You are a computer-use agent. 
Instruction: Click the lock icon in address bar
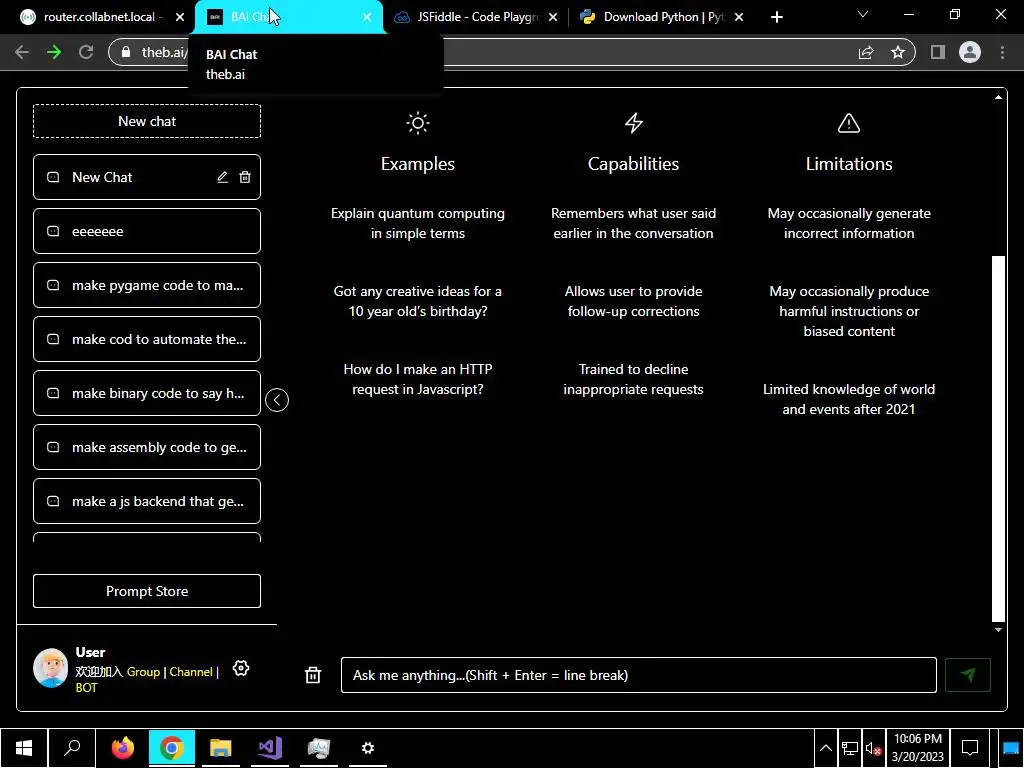pyautogui.click(x=126, y=52)
